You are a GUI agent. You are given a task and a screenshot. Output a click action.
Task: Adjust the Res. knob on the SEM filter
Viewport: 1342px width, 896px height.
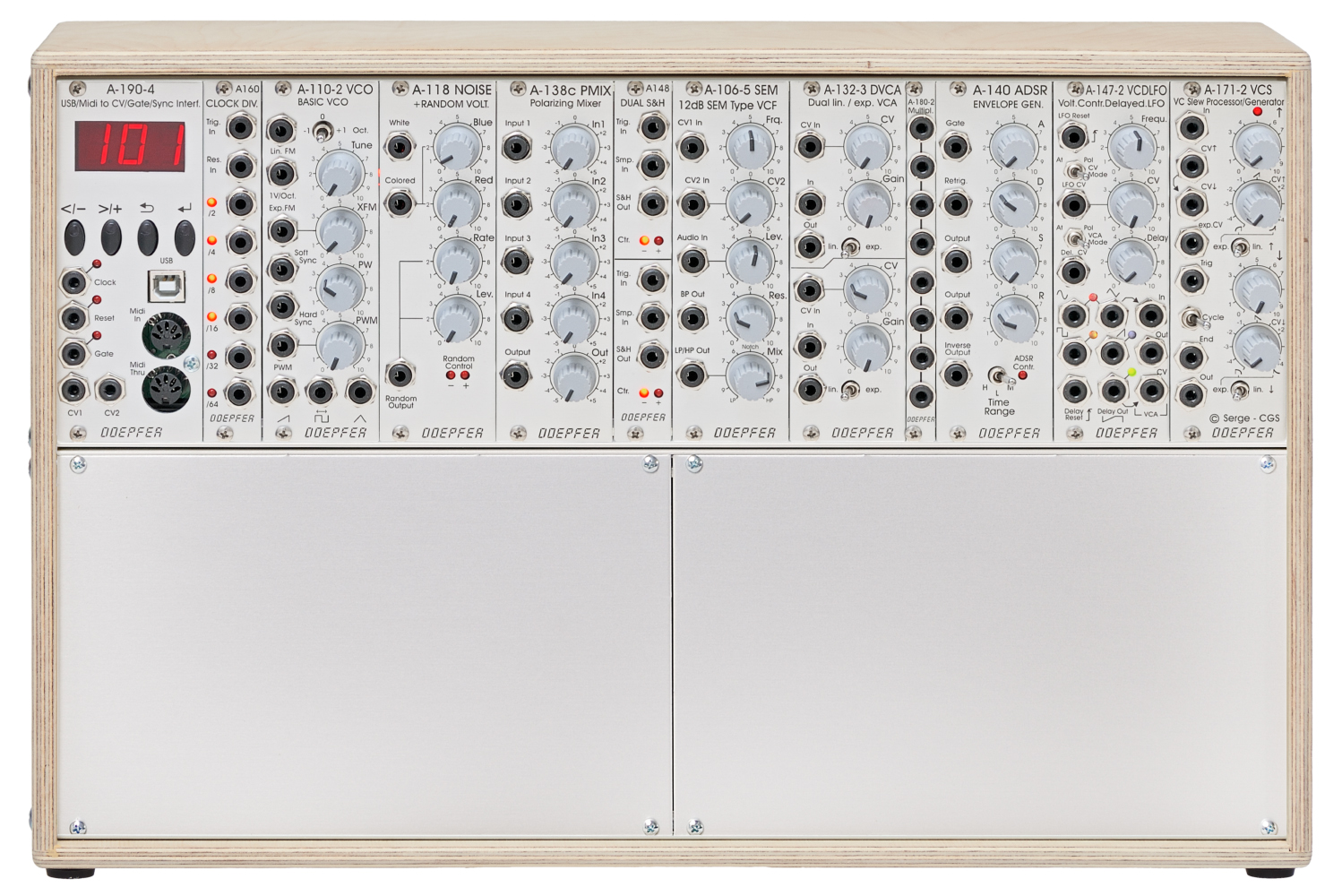pos(750,318)
